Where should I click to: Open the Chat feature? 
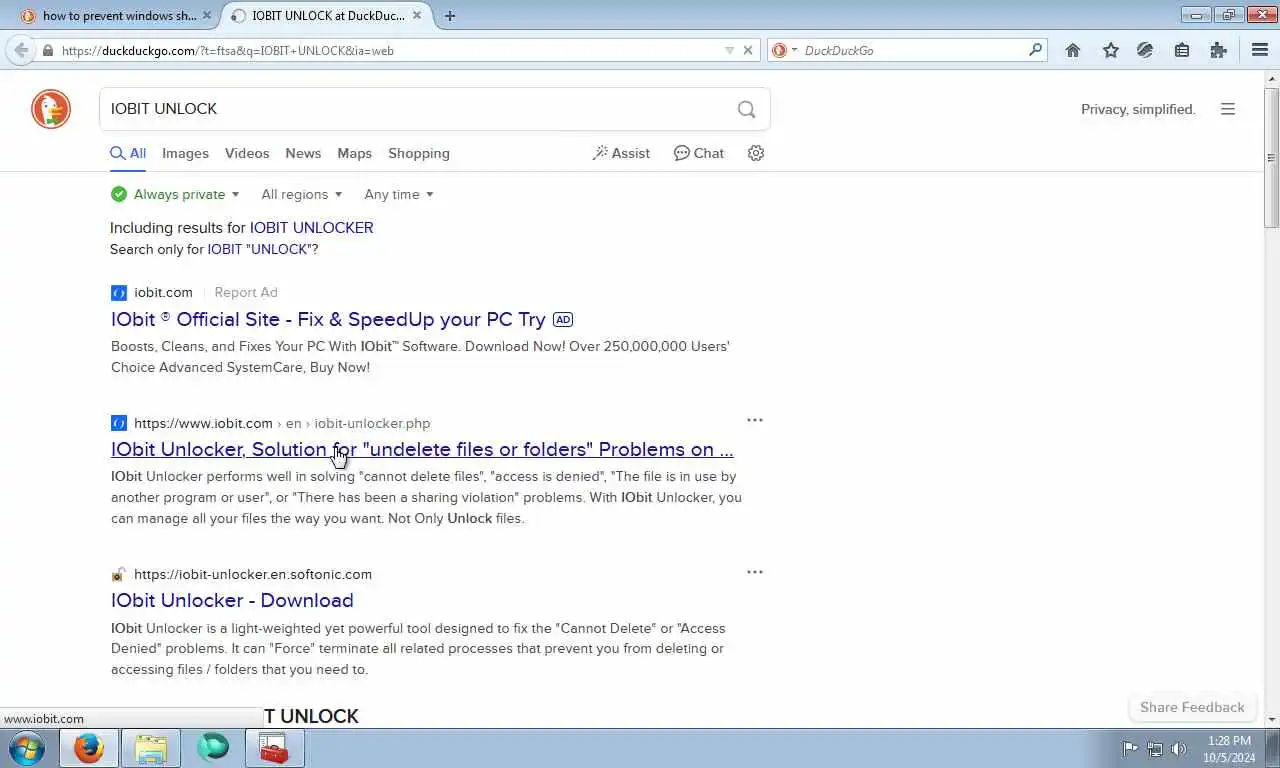click(699, 153)
